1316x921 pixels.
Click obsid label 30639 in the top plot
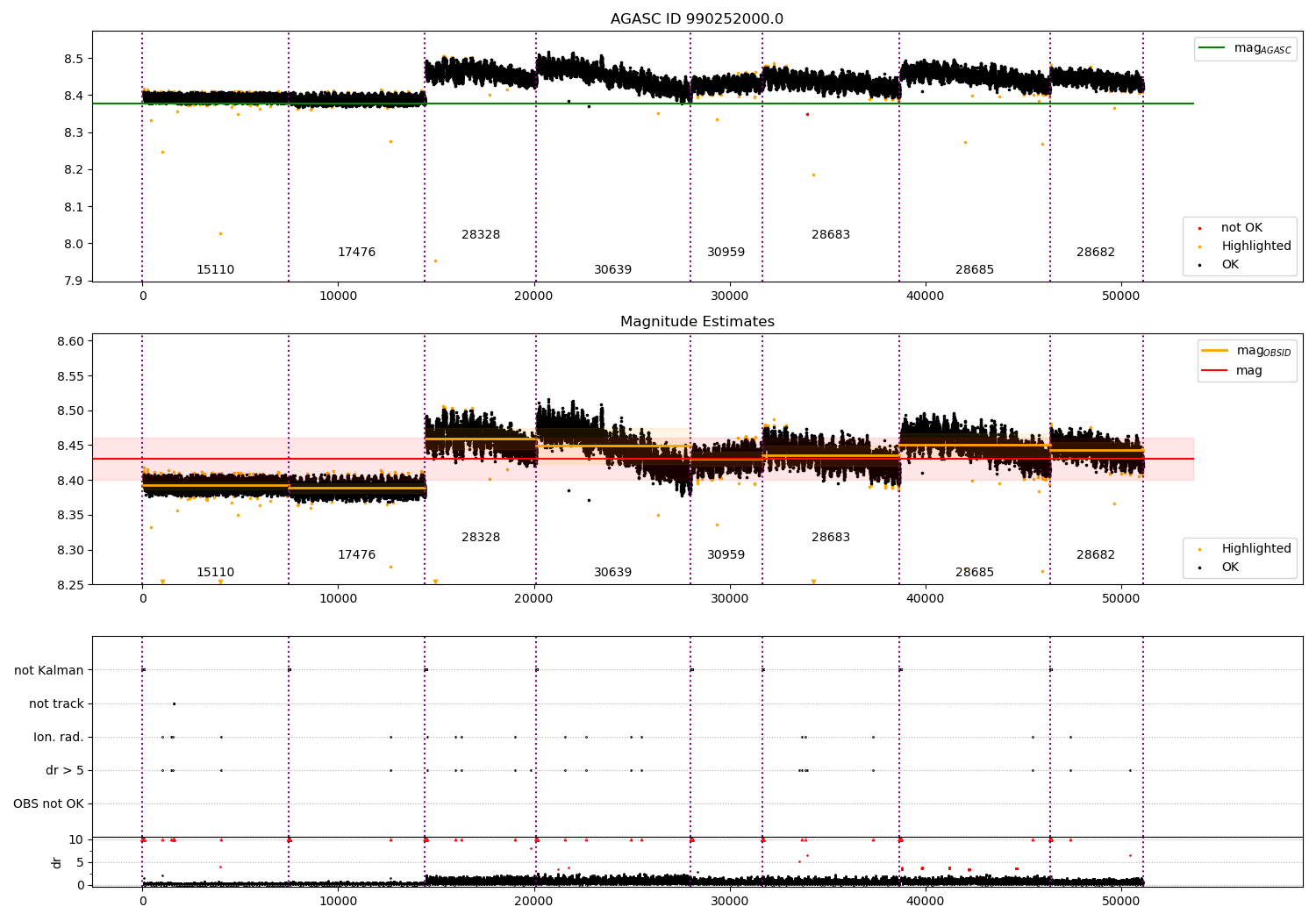[x=612, y=270]
